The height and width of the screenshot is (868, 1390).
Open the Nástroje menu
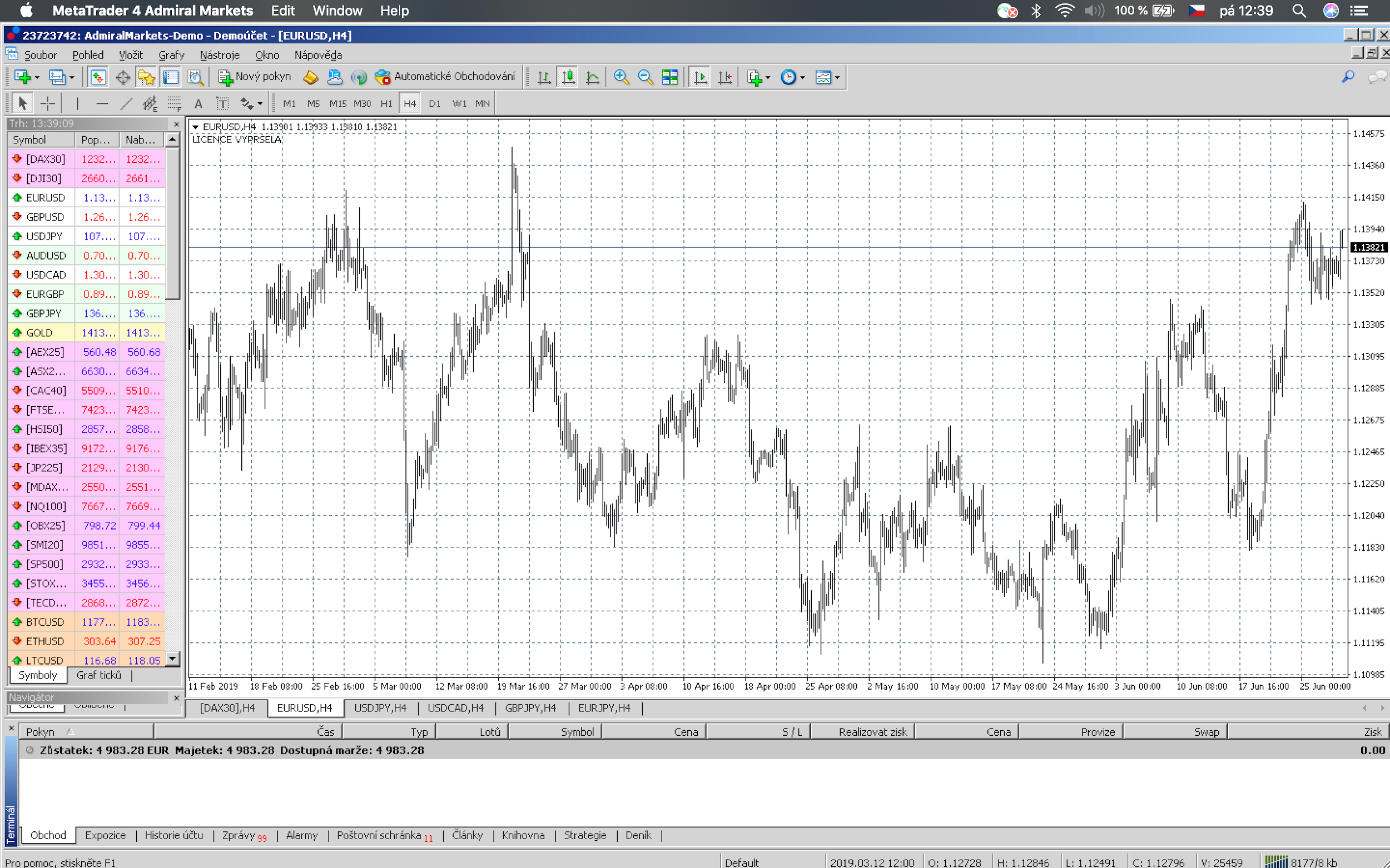click(220, 55)
